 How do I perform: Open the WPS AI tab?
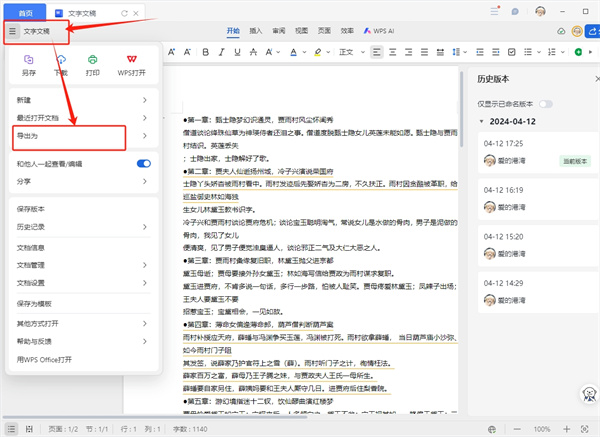[379, 31]
